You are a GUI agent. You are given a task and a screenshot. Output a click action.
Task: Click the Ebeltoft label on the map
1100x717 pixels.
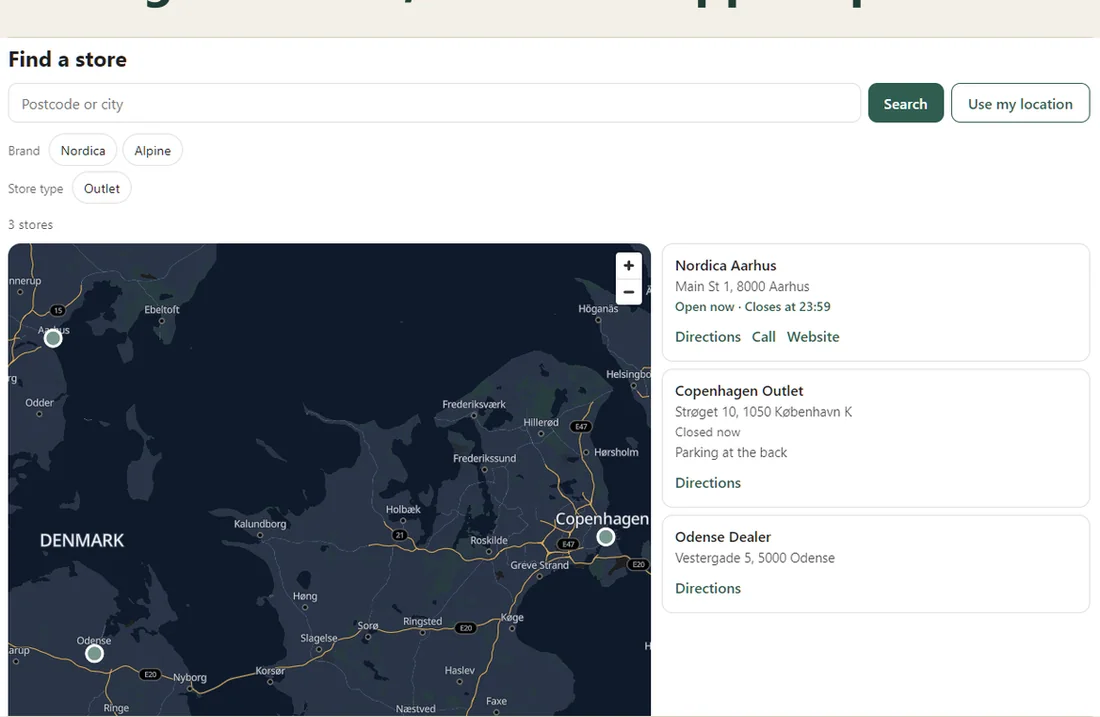[161, 309]
